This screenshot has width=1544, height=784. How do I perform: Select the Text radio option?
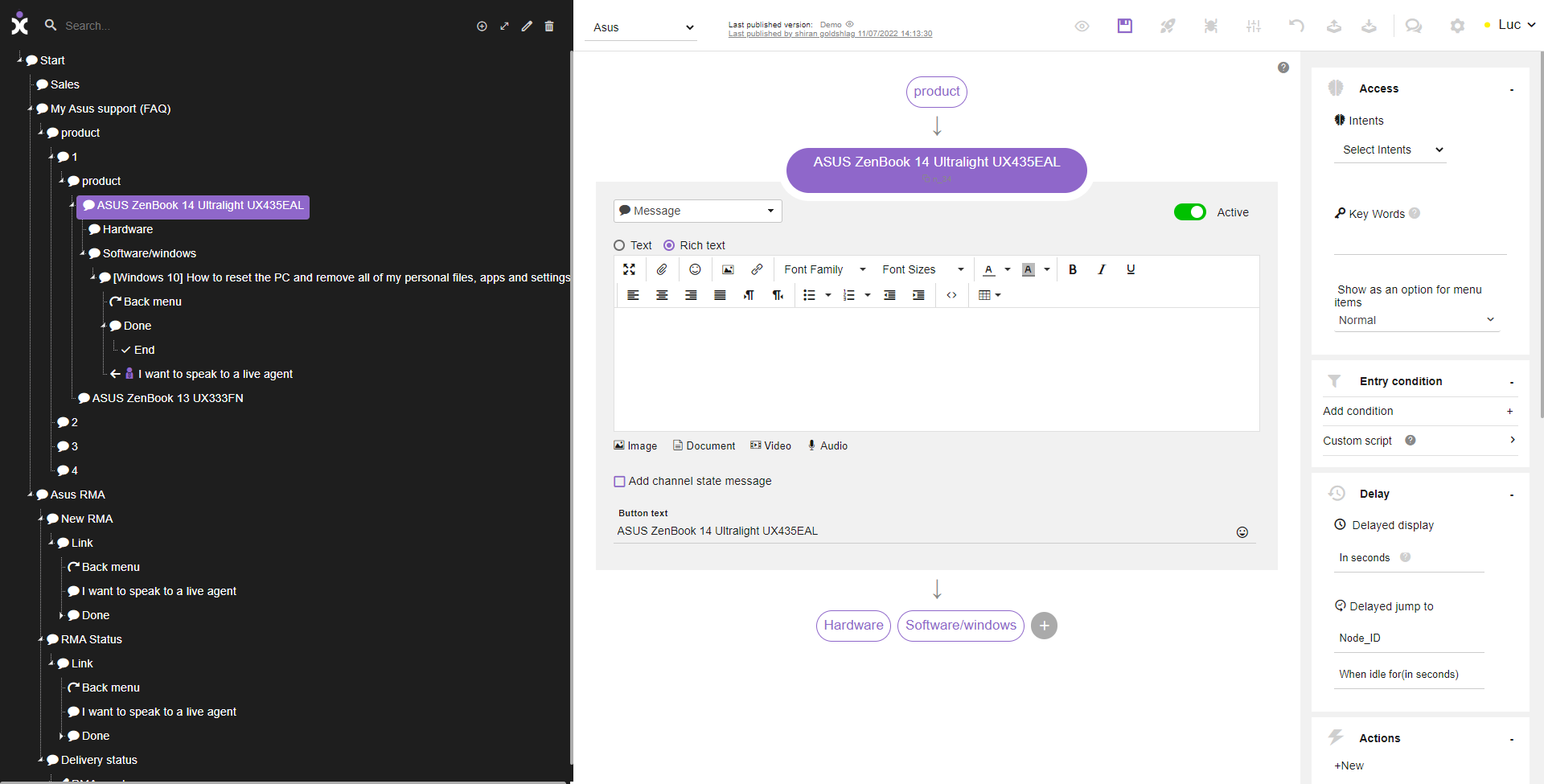click(619, 245)
